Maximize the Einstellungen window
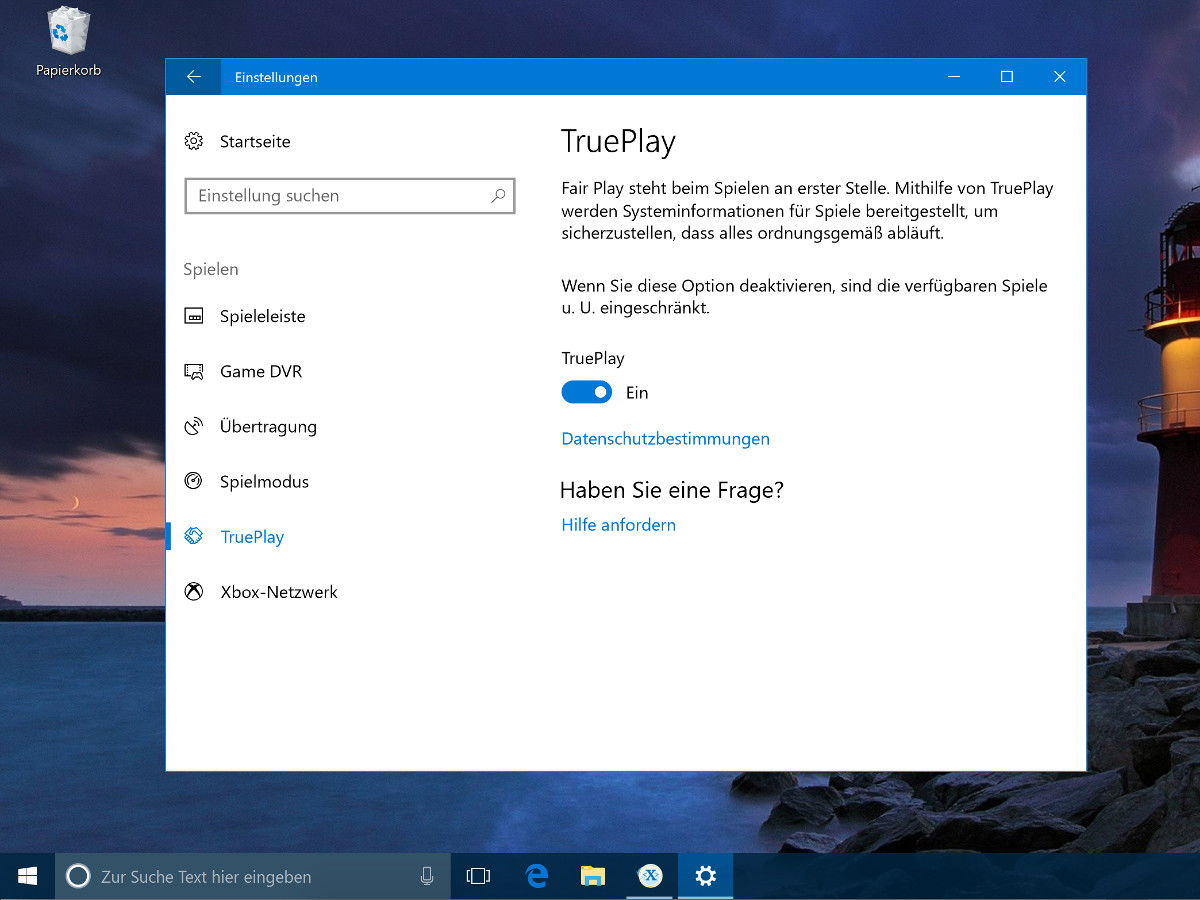Image resolution: width=1200 pixels, height=900 pixels. click(1007, 77)
